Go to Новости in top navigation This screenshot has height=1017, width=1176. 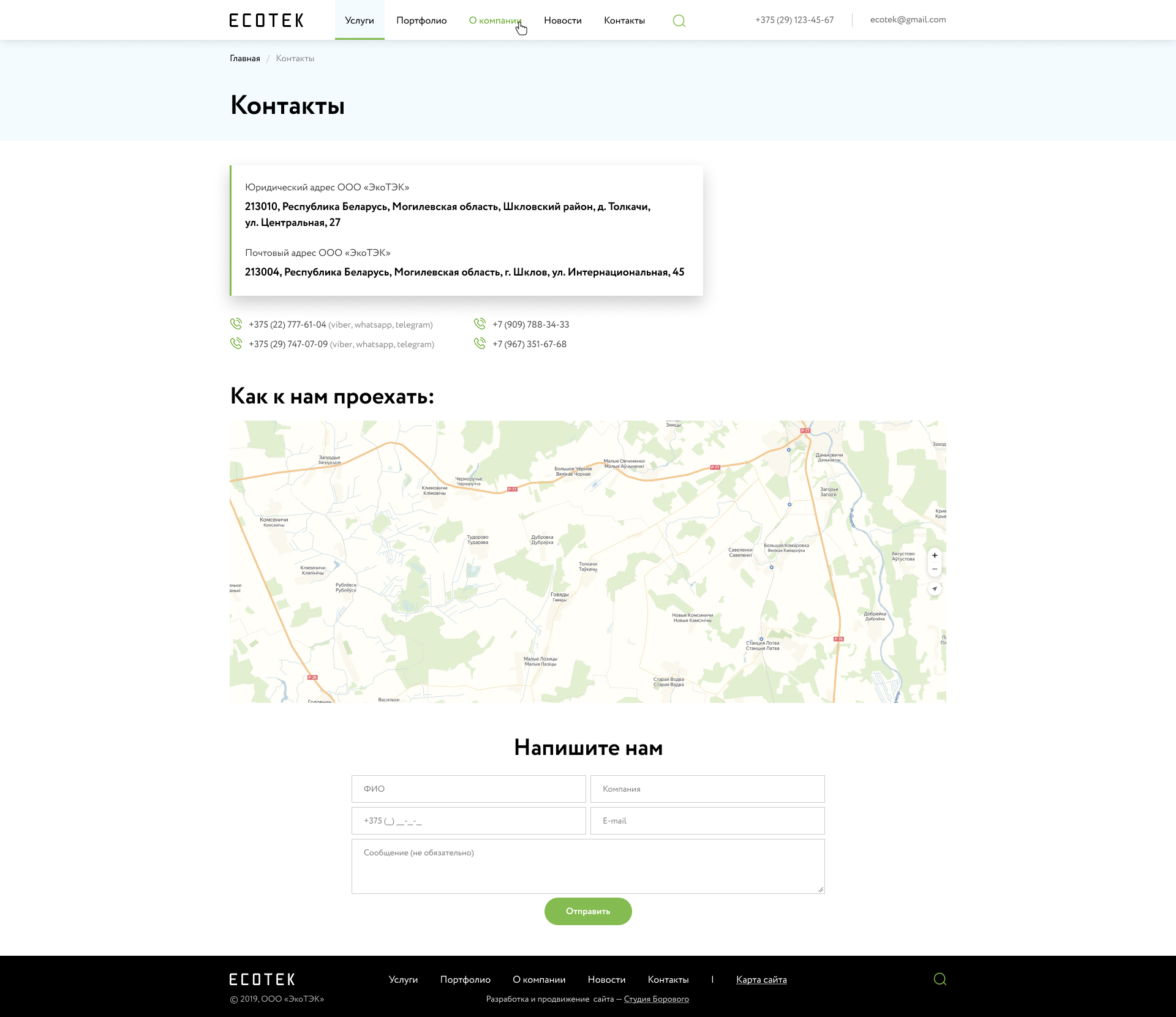click(562, 20)
